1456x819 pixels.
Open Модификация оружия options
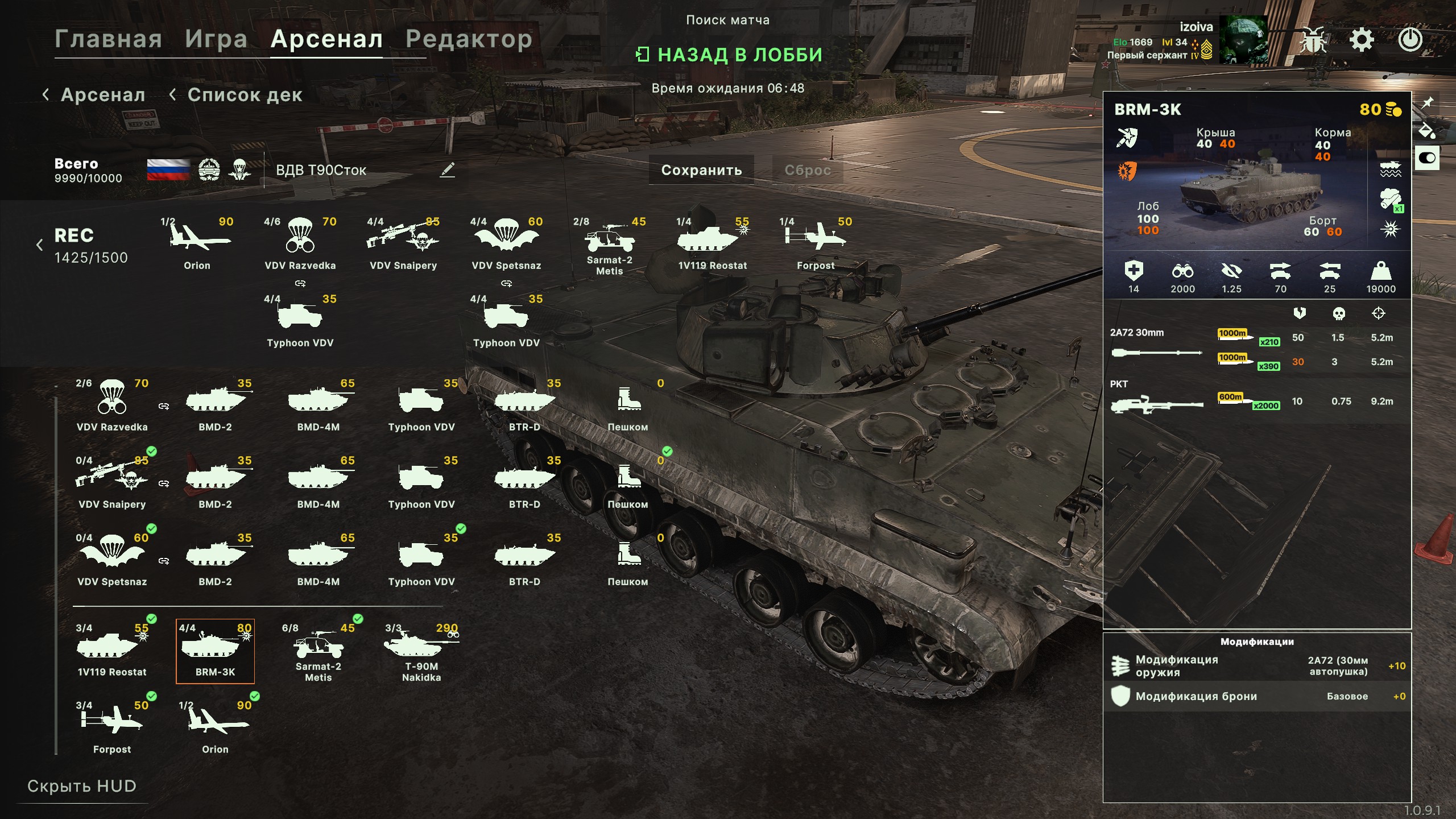pos(1257,666)
